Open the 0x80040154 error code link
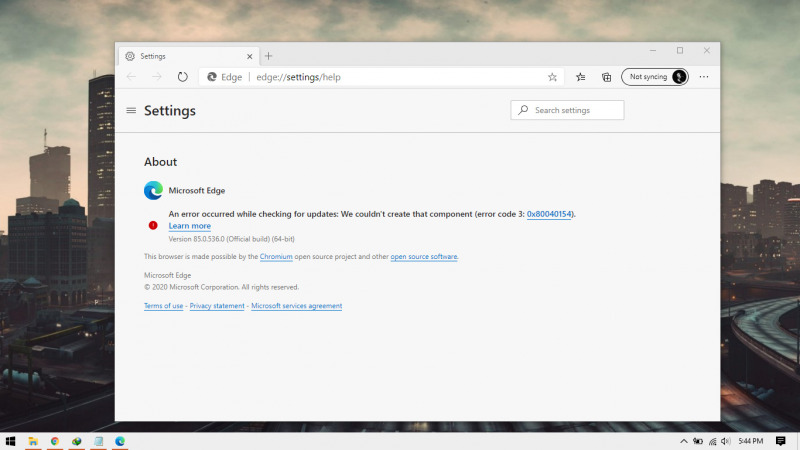Viewport: 800px width, 450px height. point(549,214)
